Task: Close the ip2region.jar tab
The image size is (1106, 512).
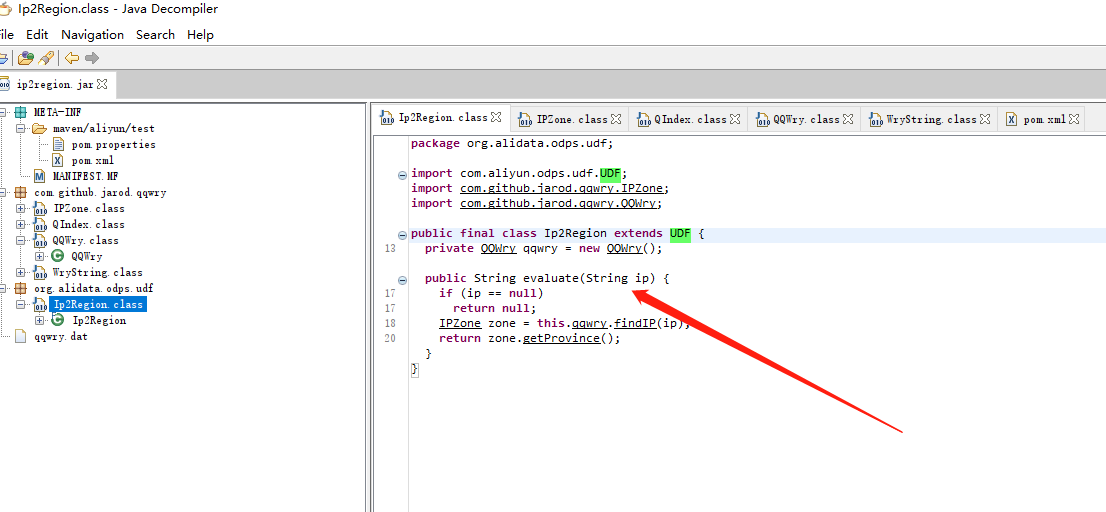Action: click(102, 84)
